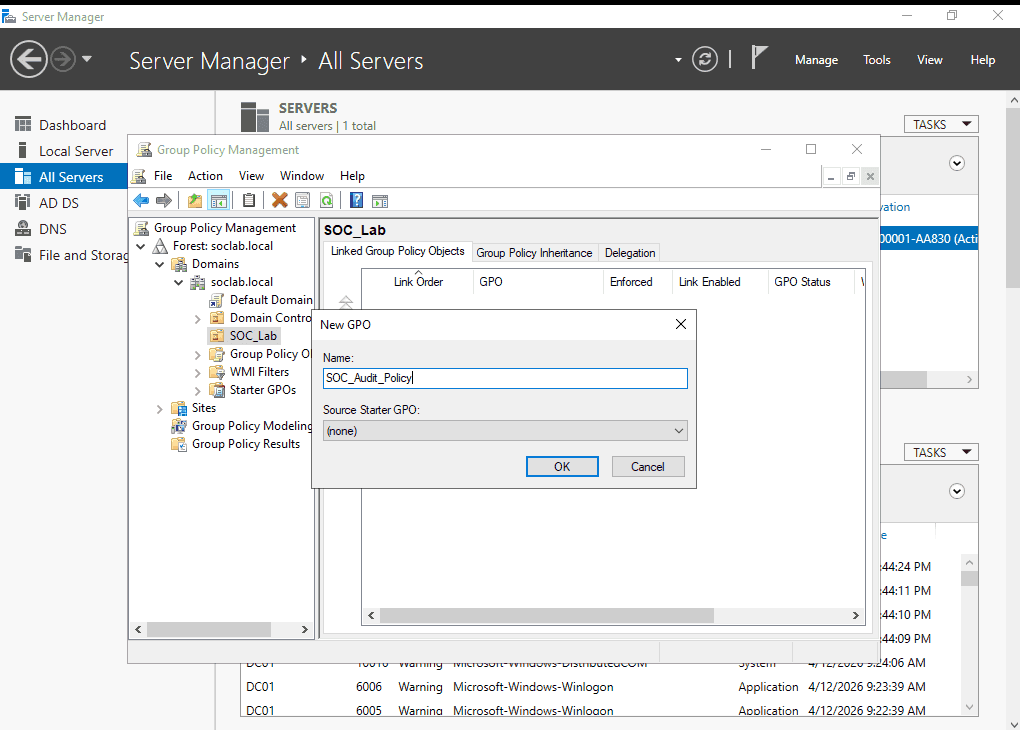Confirm the new GPO with OK
The width and height of the screenshot is (1020, 730).
pyautogui.click(x=562, y=466)
